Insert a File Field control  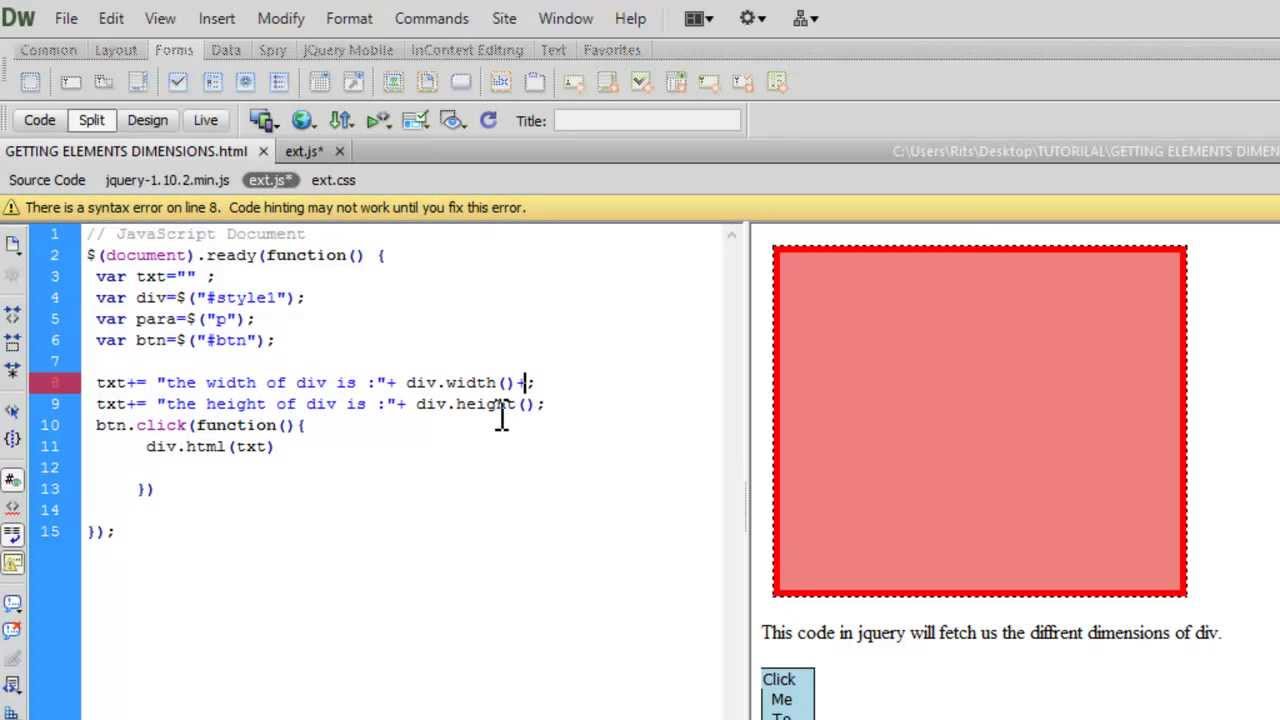[427, 82]
